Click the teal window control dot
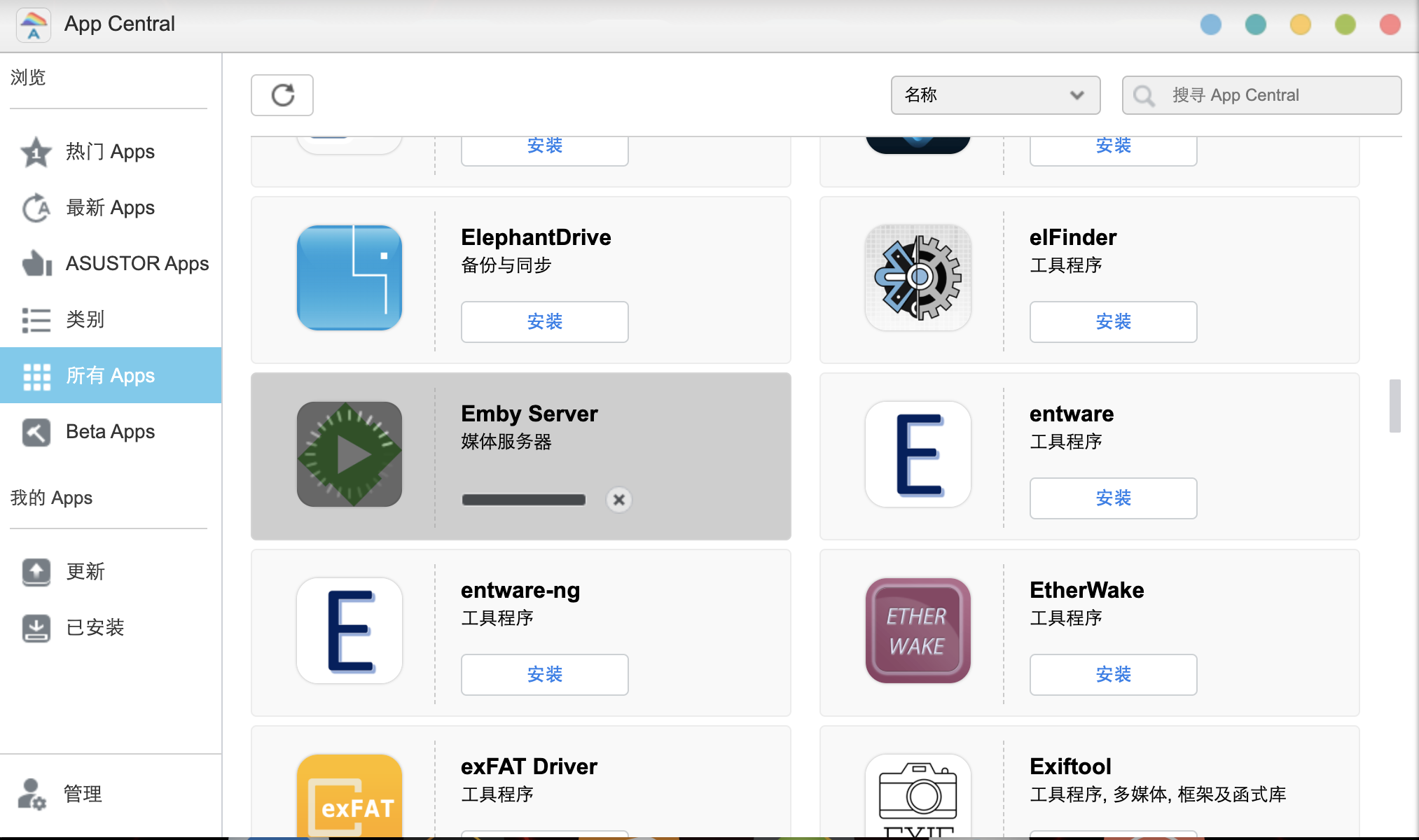This screenshot has height=840, width=1419. (1256, 24)
